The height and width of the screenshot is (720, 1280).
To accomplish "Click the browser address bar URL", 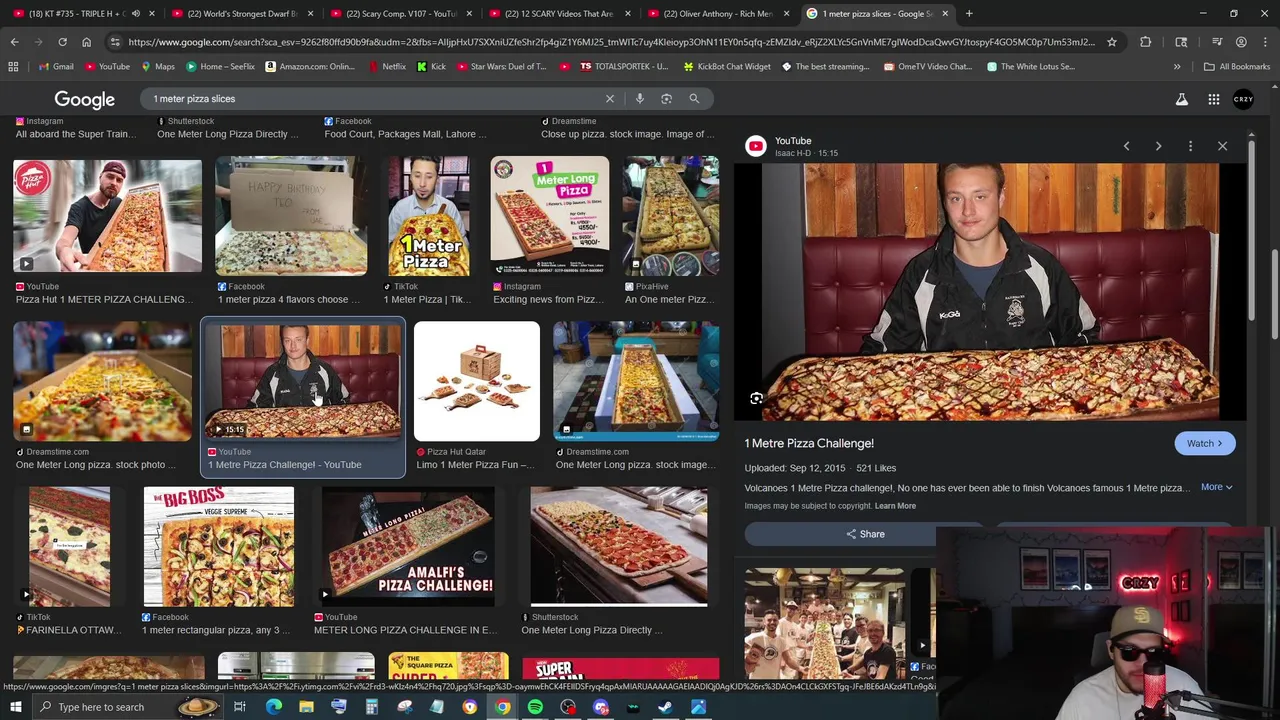I will pyautogui.click(x=610, y=42).
